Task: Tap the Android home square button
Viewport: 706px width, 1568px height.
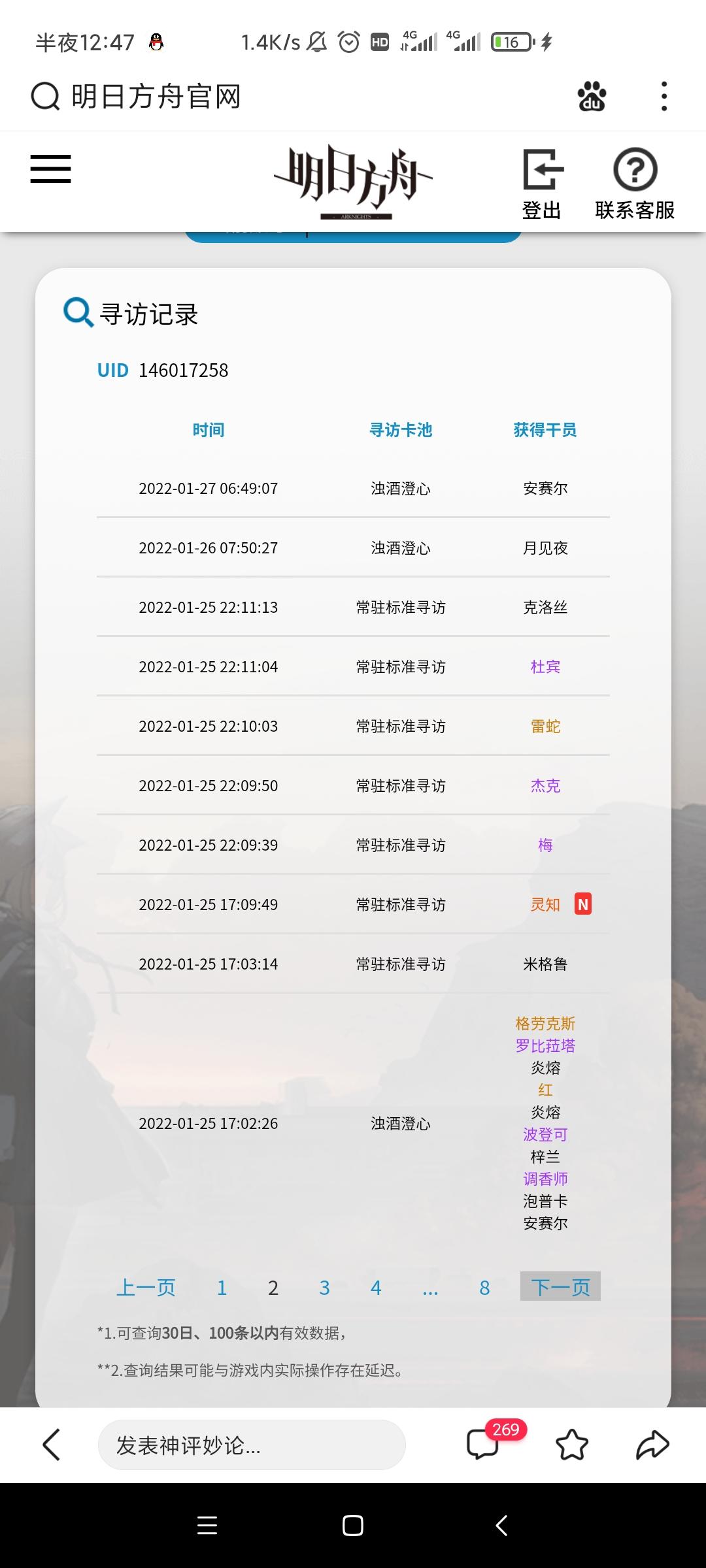Action: tap(353, 1525)
